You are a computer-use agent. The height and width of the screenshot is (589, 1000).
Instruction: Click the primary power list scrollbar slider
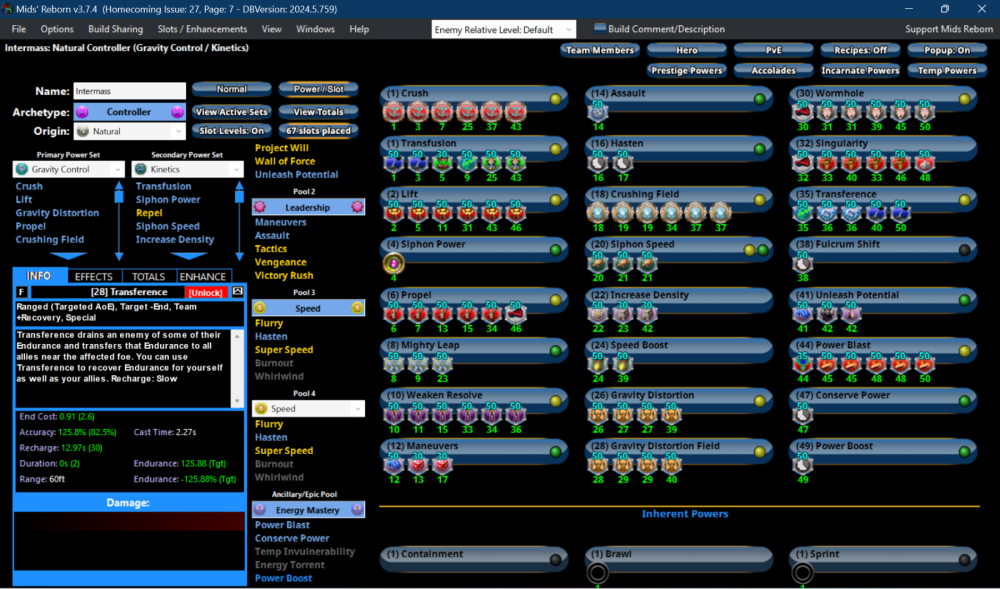[x=119, y=214]
